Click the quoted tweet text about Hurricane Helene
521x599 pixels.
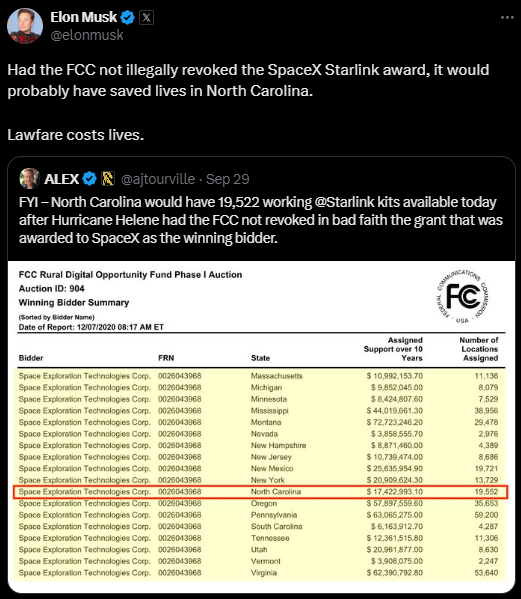(x=261, y=220)
